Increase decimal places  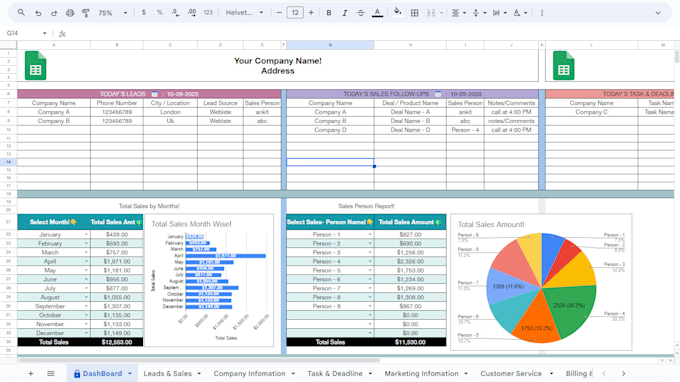point(192,13)
